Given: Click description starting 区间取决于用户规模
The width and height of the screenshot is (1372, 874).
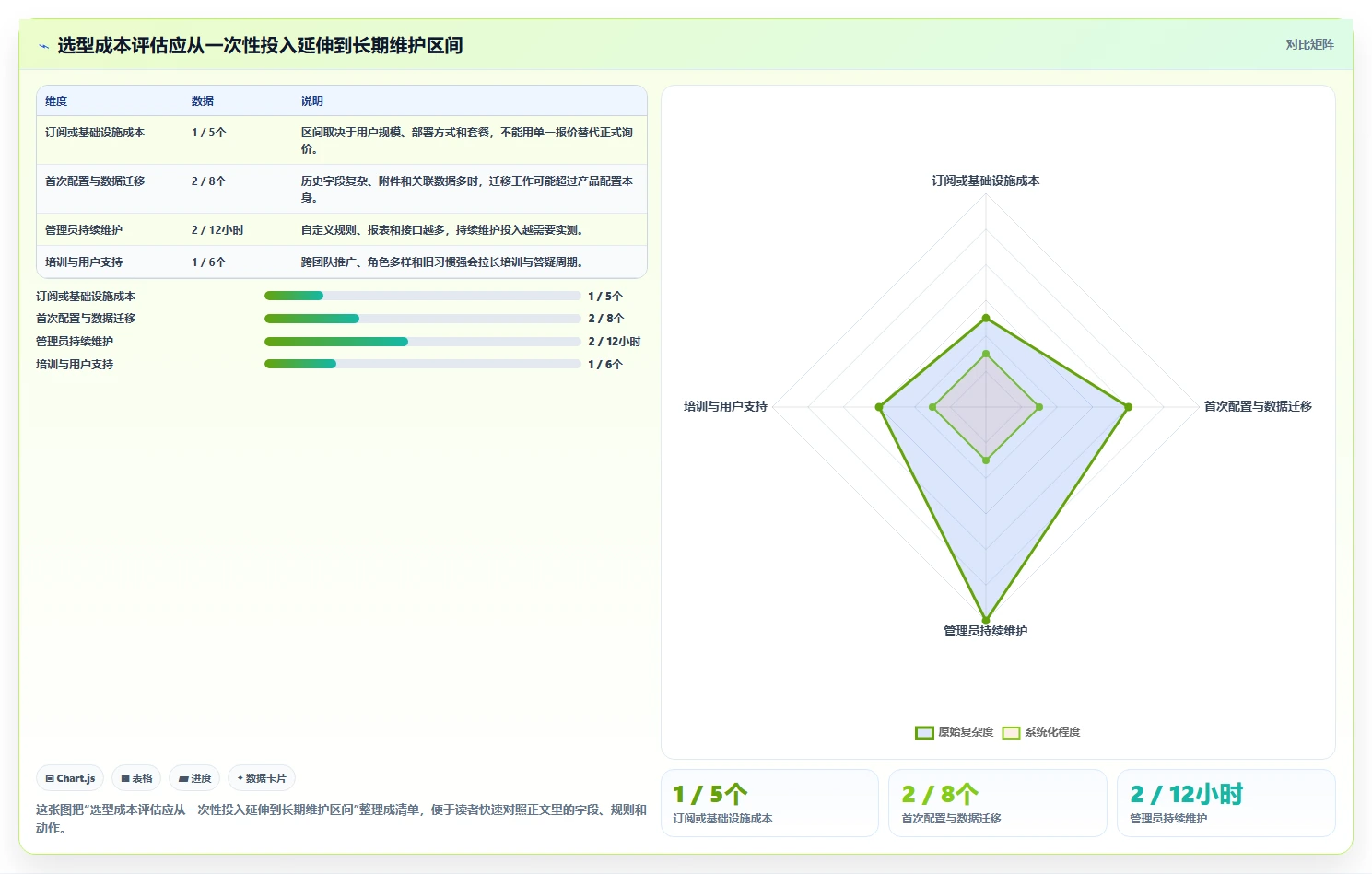Looking at the screenshot, I should pos(467,141).
